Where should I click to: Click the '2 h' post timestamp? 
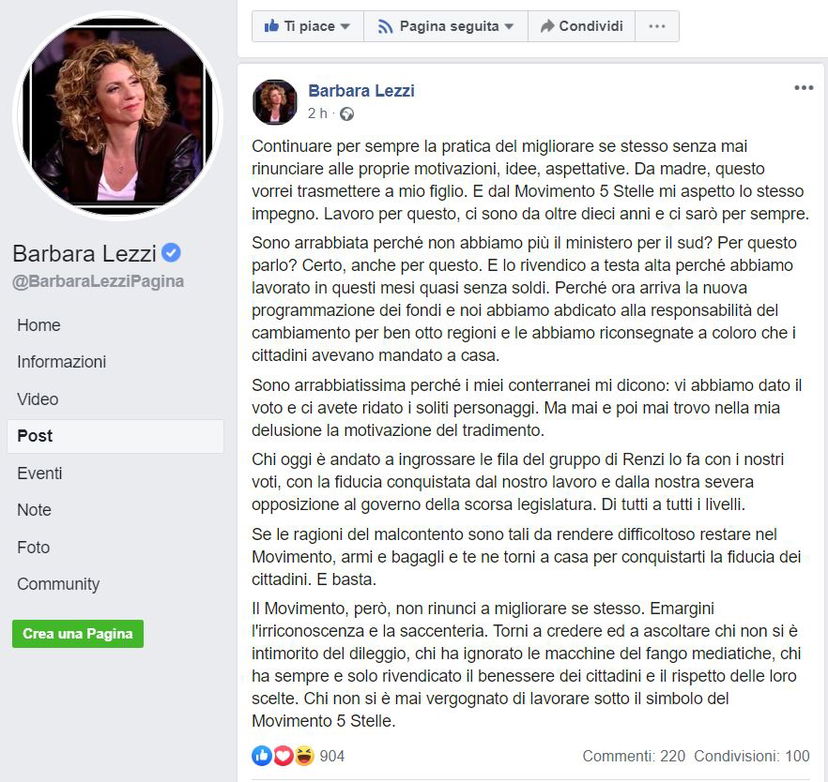coord(318,114)
